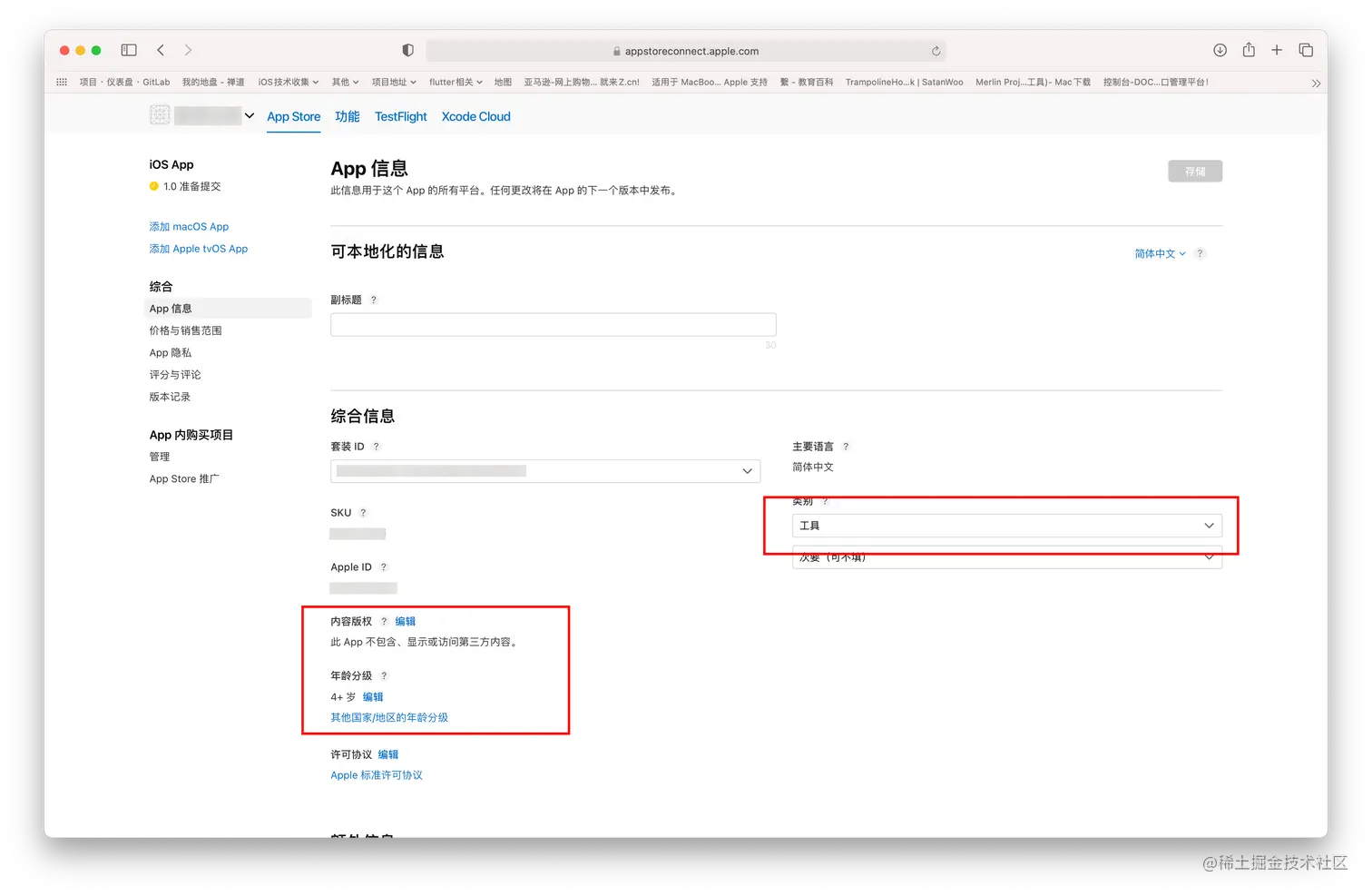1372x896 pixels.
Task: Open the privacy report shield icon
Action: point(407,50)
